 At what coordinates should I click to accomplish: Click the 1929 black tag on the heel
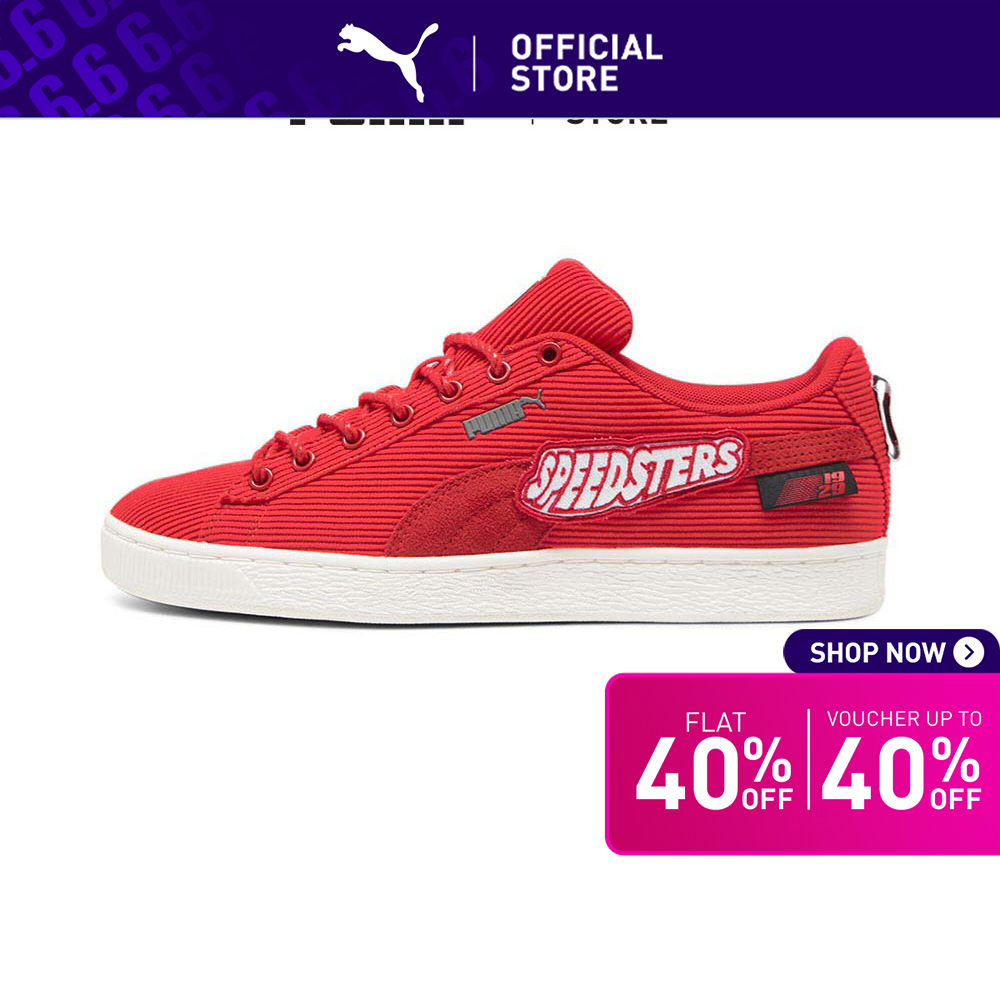[807, 485]
